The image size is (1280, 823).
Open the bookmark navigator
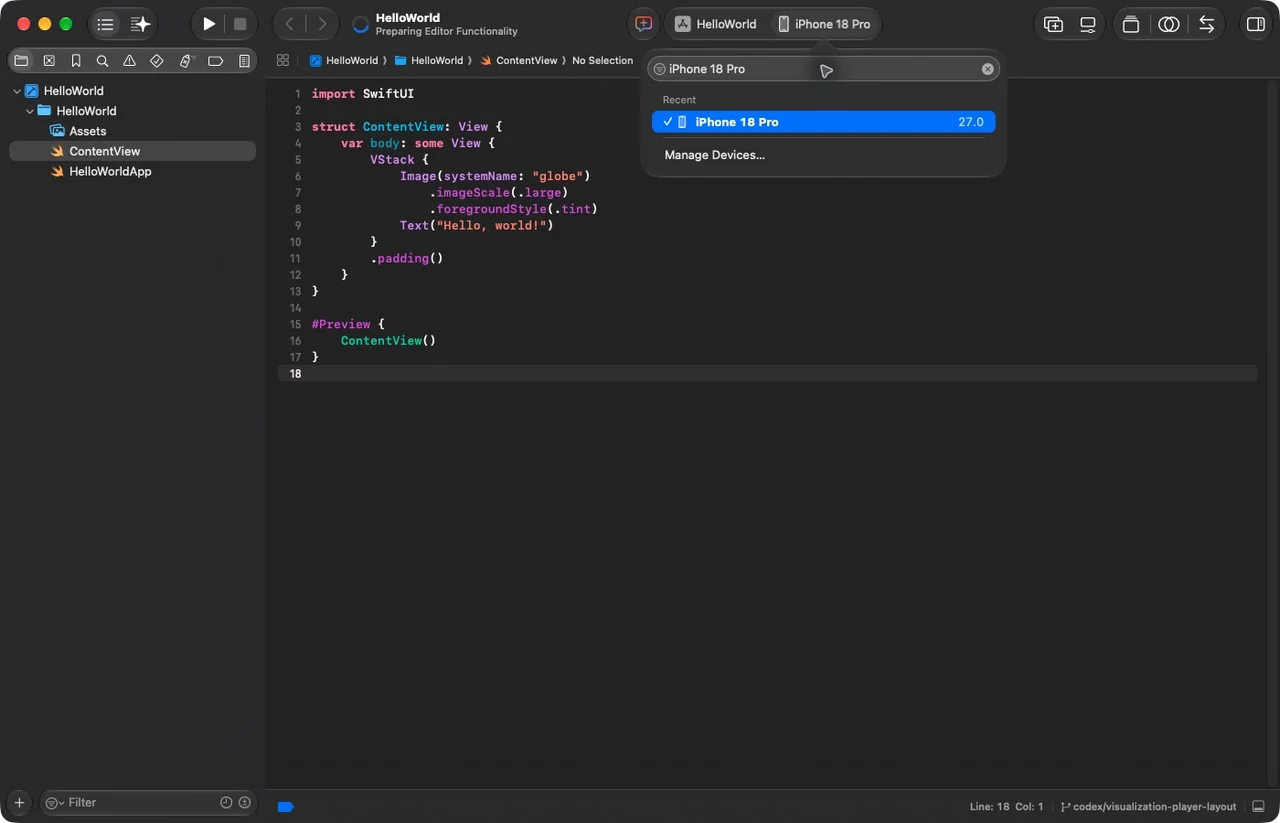pos(76,61)
